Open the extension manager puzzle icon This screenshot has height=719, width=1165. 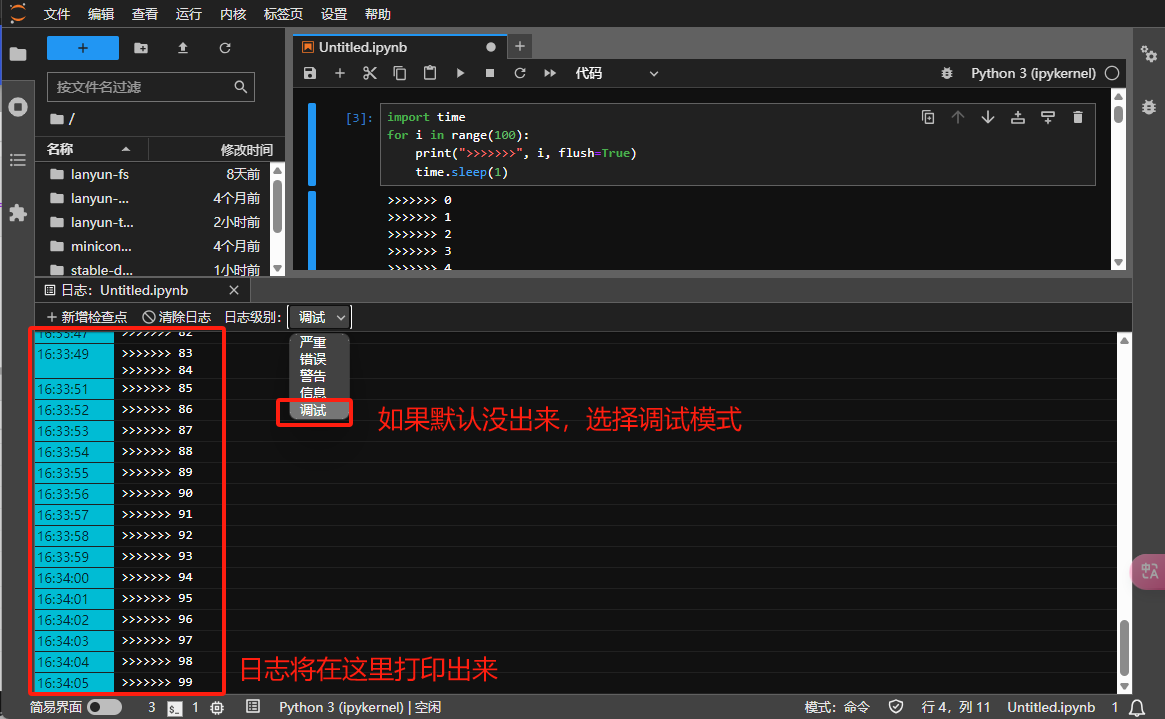[x=17, y=212]
